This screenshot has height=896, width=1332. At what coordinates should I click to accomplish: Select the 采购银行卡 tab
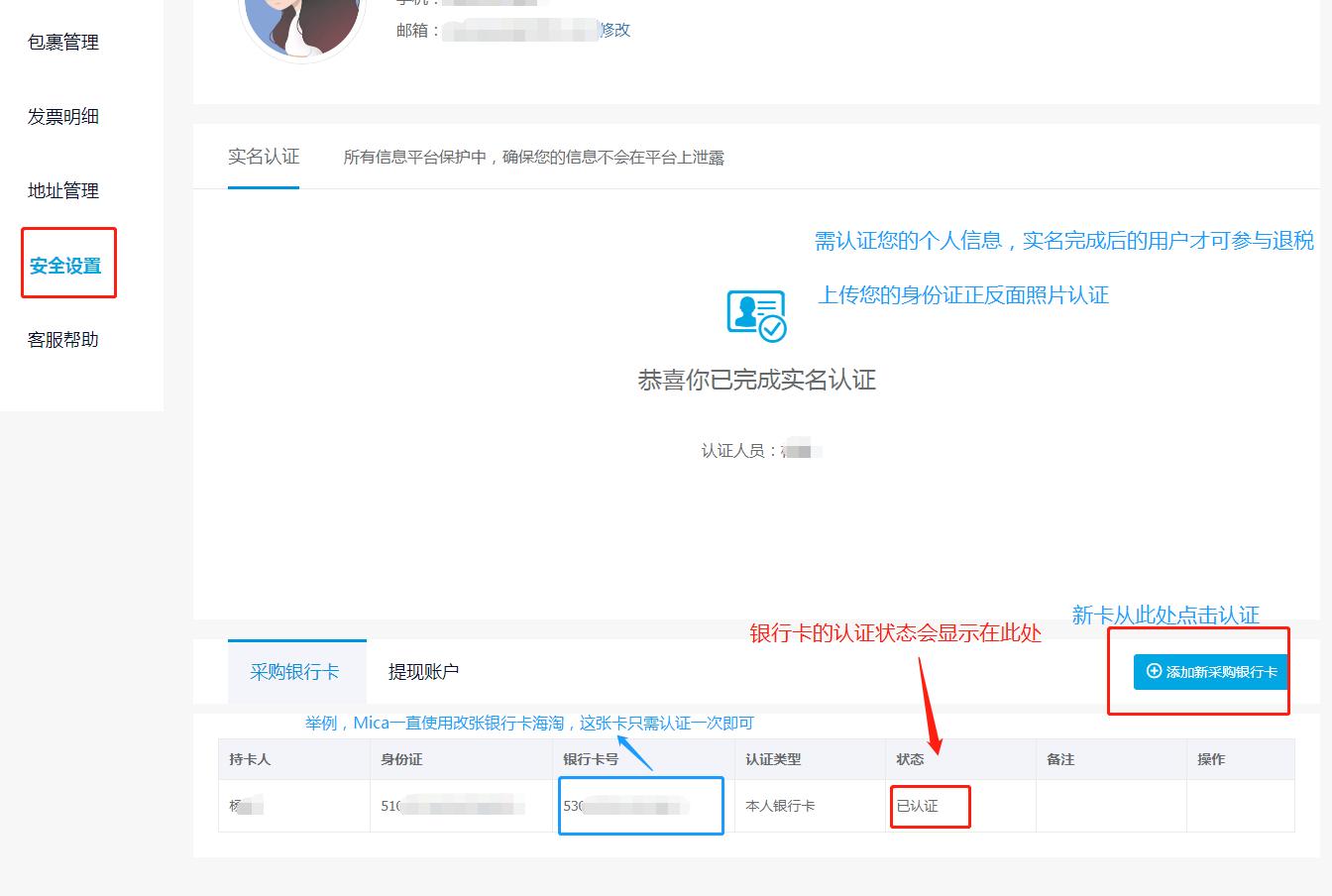tap(296, 671)
